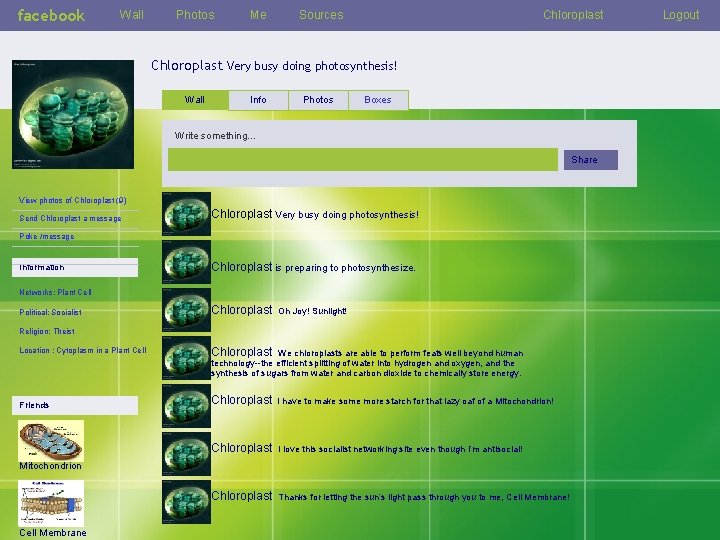
Task: Click the Share button
Action: pos(591,160)
